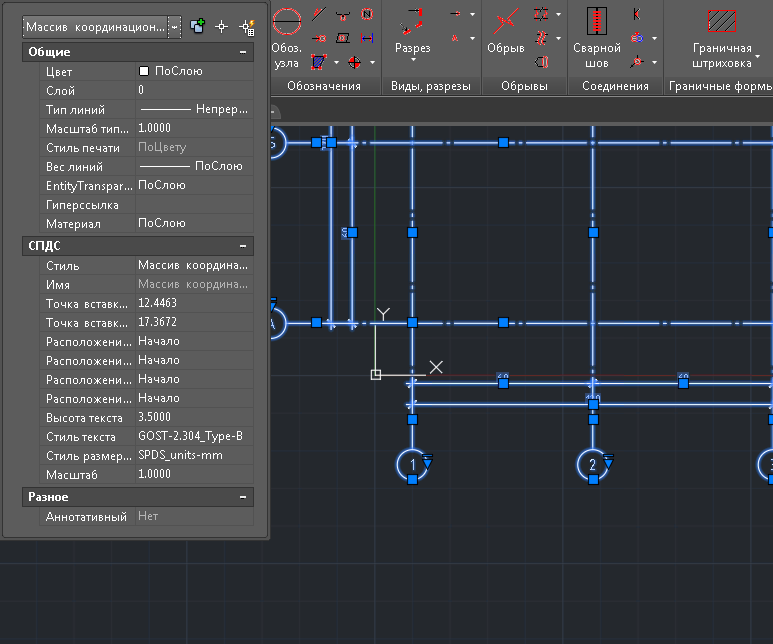Click the Стиль текста GOST-2.304_Type-B field
This screenshot has height=644, width=773.
tap(190, 437)
